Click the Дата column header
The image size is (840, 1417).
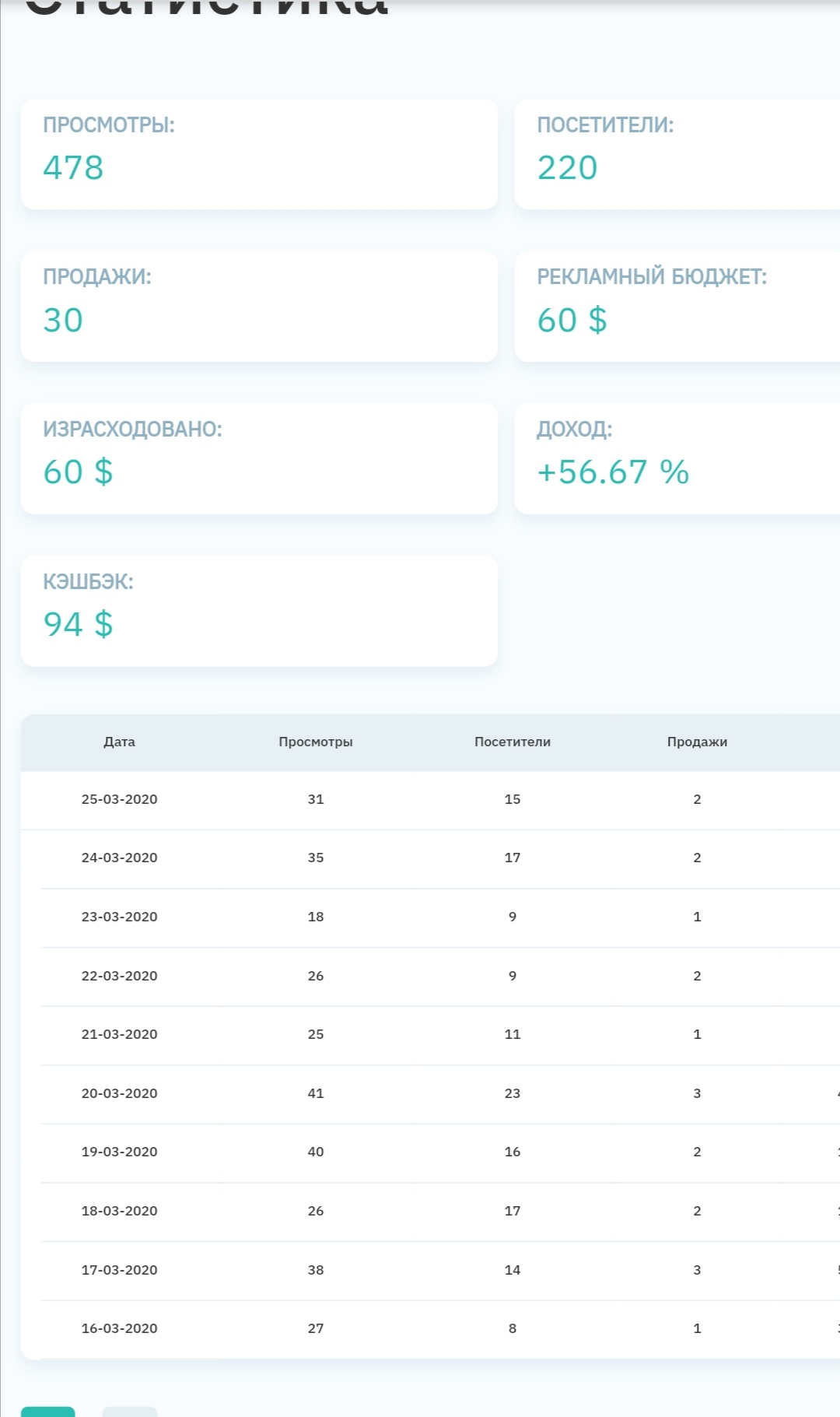[119, 742]
